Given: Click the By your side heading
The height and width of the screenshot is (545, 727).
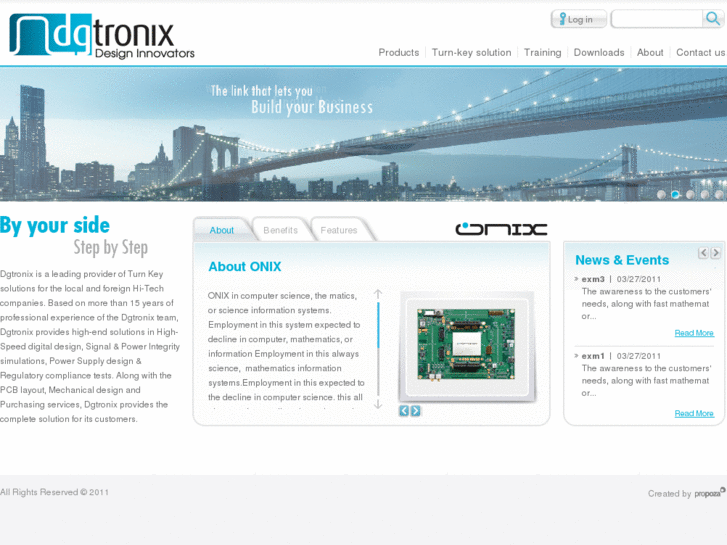Looking at the screenshot, I should (55, 226).
